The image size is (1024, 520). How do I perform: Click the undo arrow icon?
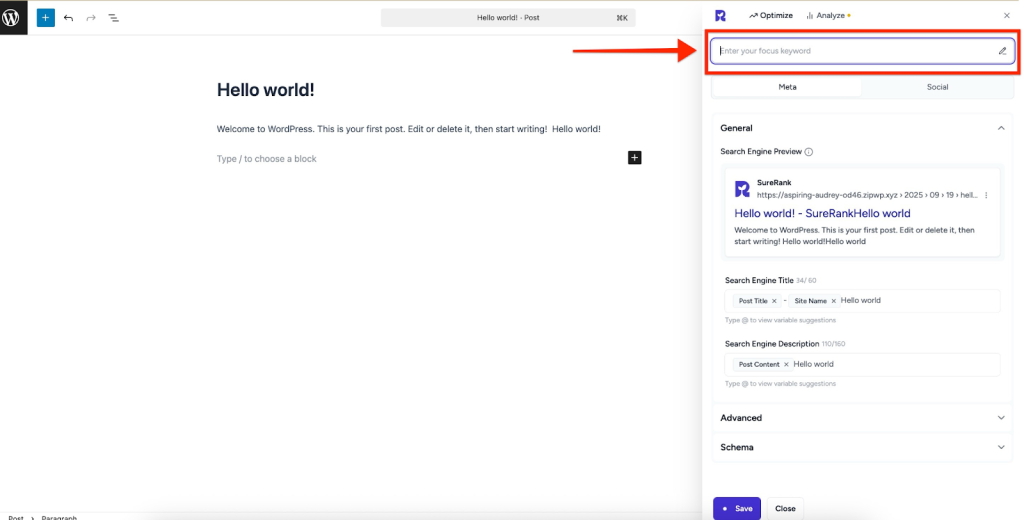click(68, 18)
